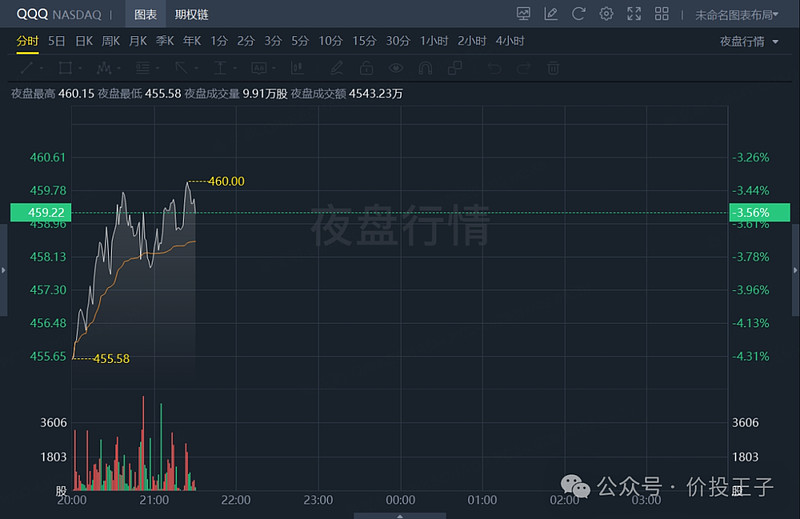Screen dimensions: 800x519
Task: Click the indicator bars tool icon
Action: pyautogui.click(x=297, y=67)
